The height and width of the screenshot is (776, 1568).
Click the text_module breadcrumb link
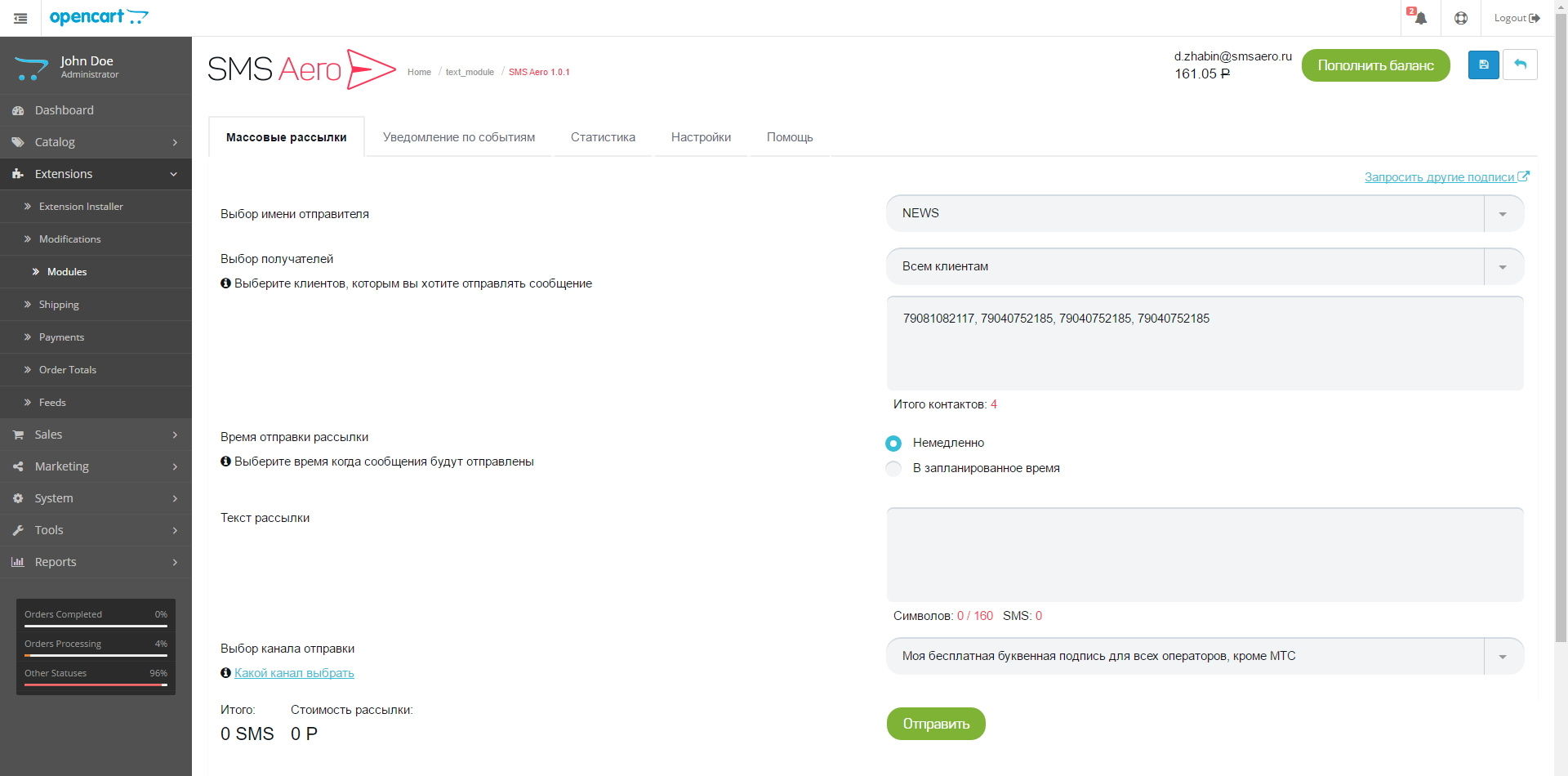[x=470, y=72]
